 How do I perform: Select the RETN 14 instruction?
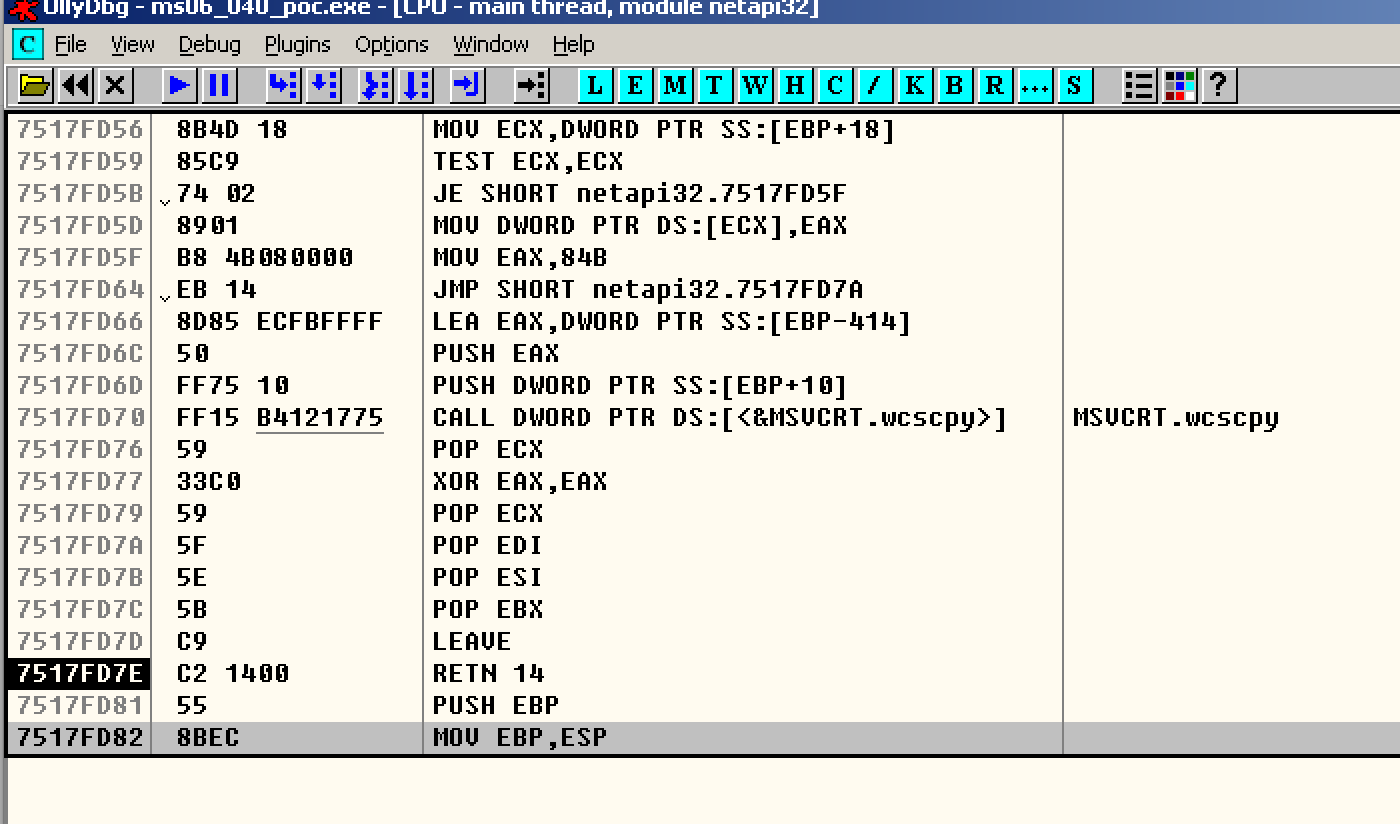pos(488,673)
